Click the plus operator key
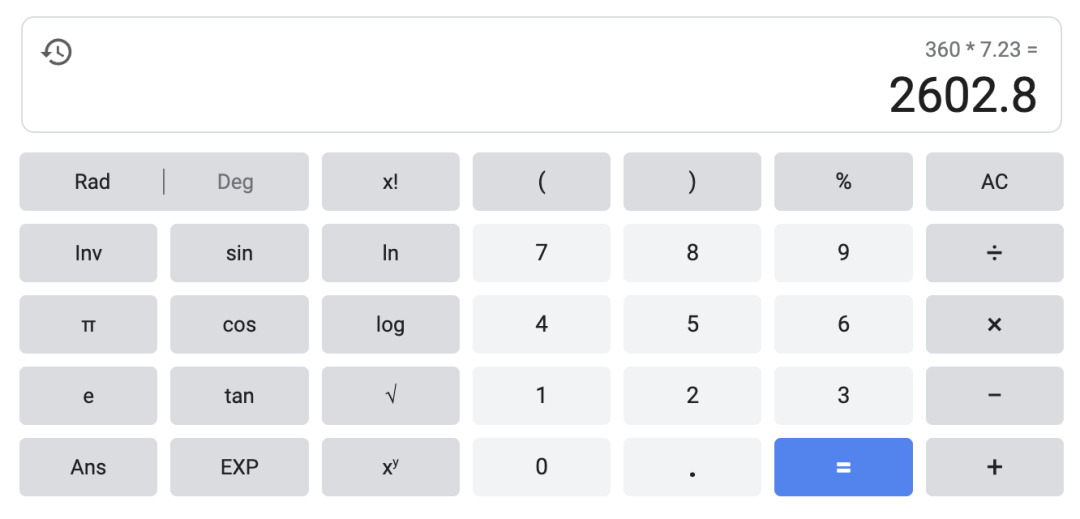Image resolution: width=1080 pixels, height=519 pixels. 994,467
